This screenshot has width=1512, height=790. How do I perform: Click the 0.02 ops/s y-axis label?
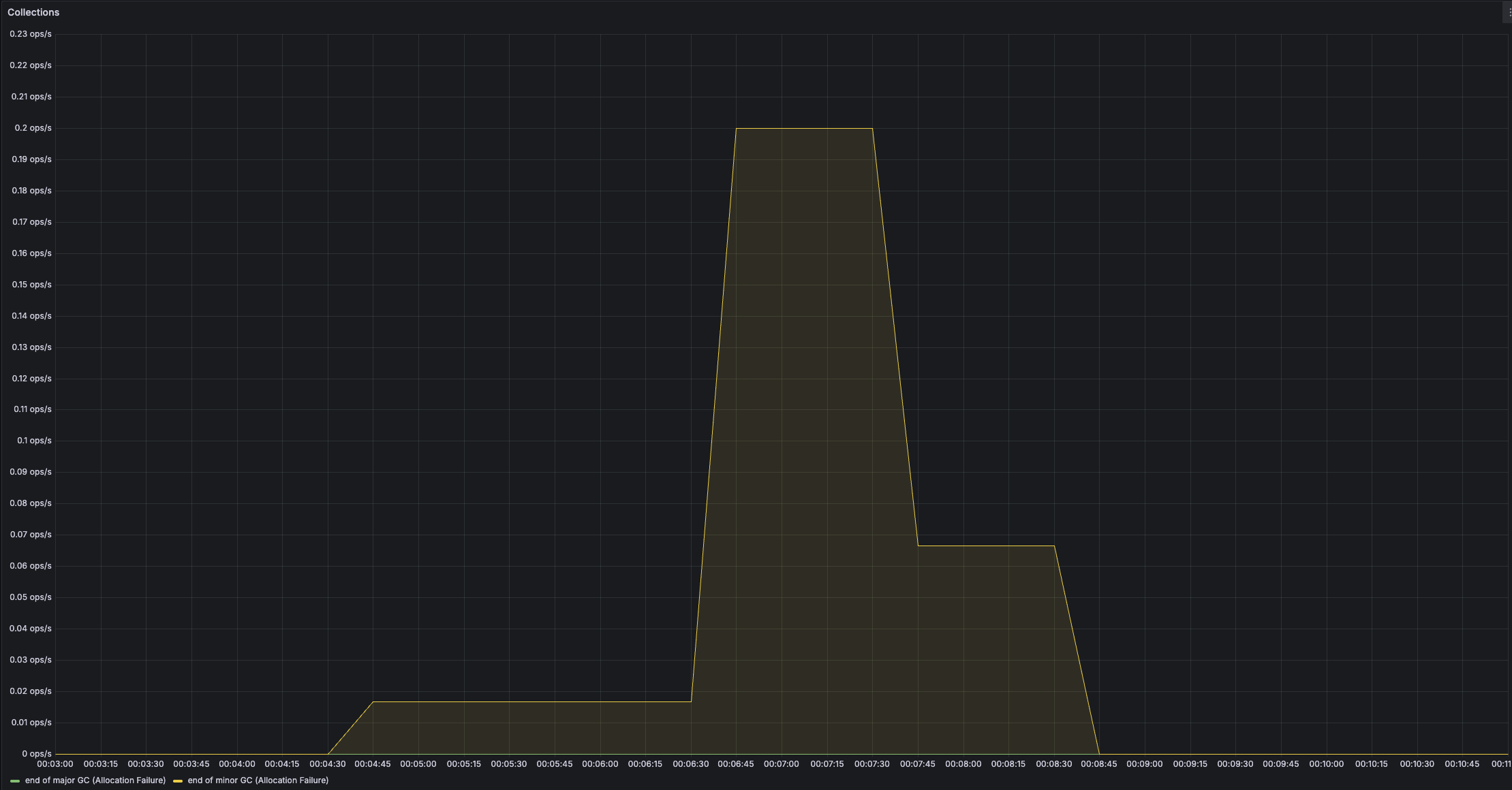pyautogui.click(x=31, y=691)
